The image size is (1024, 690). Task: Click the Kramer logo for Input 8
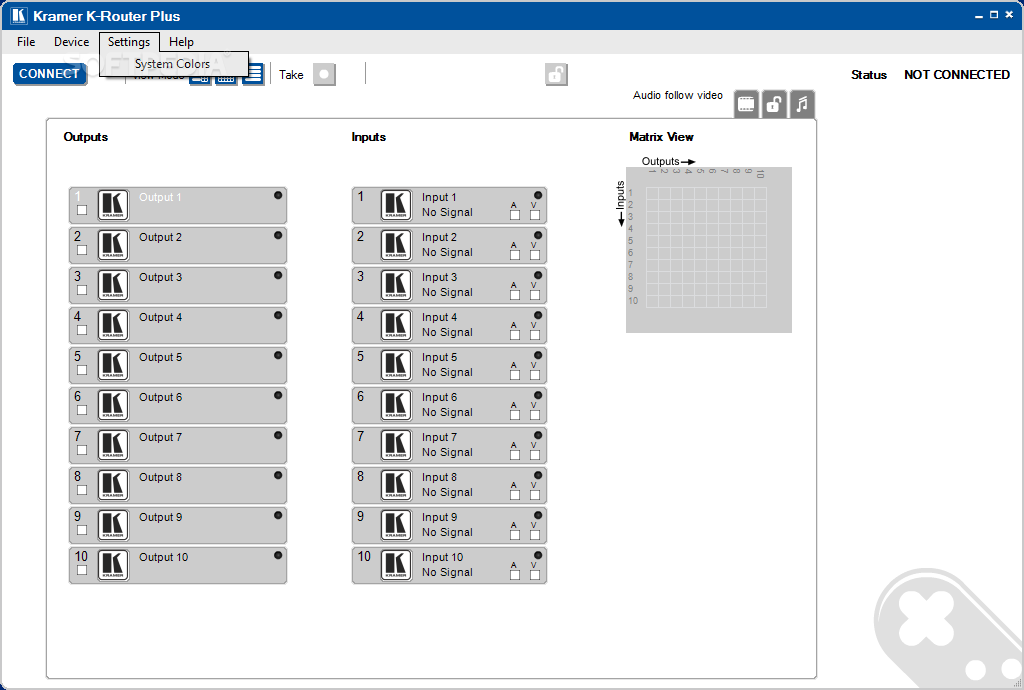[x=396, y=485]
